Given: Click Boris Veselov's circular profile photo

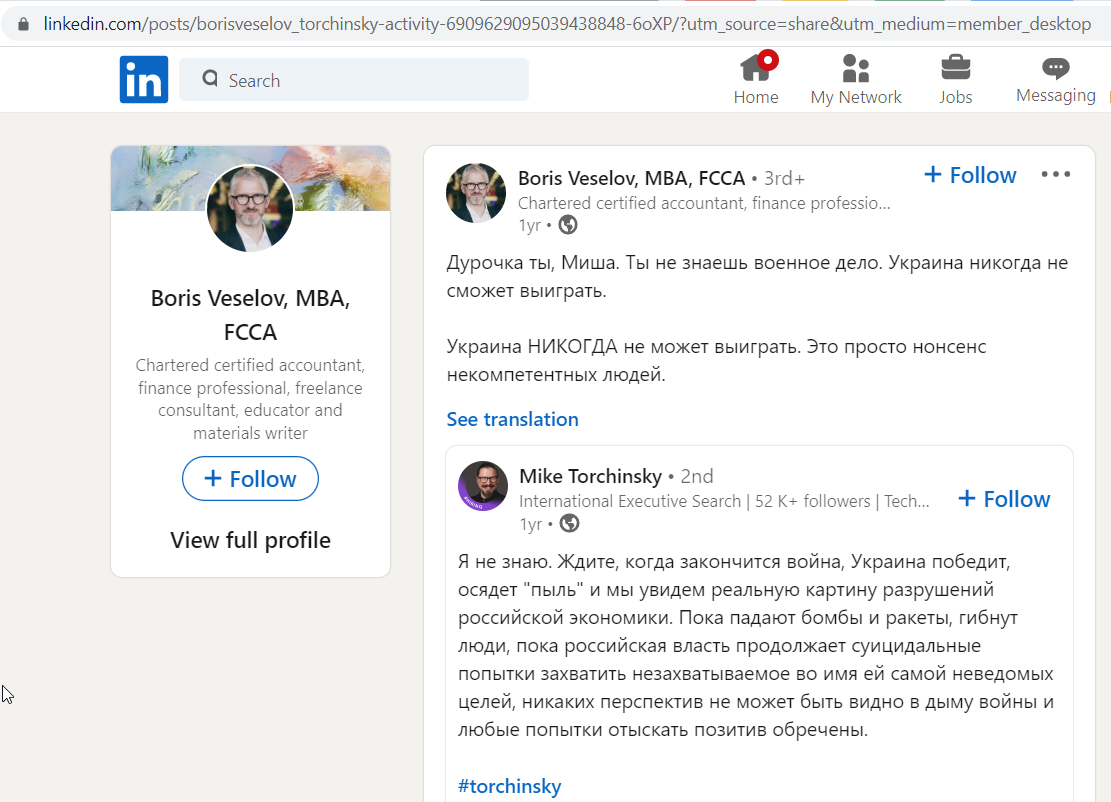Looking at the screenshot, I should click(250, 208).
